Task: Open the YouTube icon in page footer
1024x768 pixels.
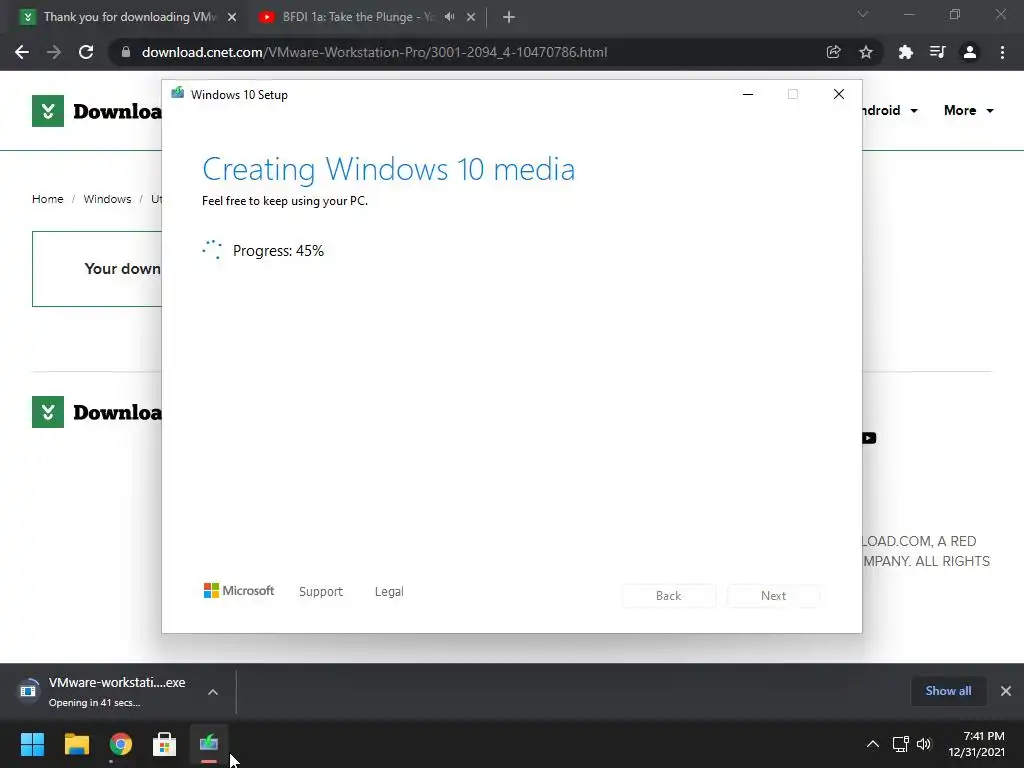Action: coord(869,438)
